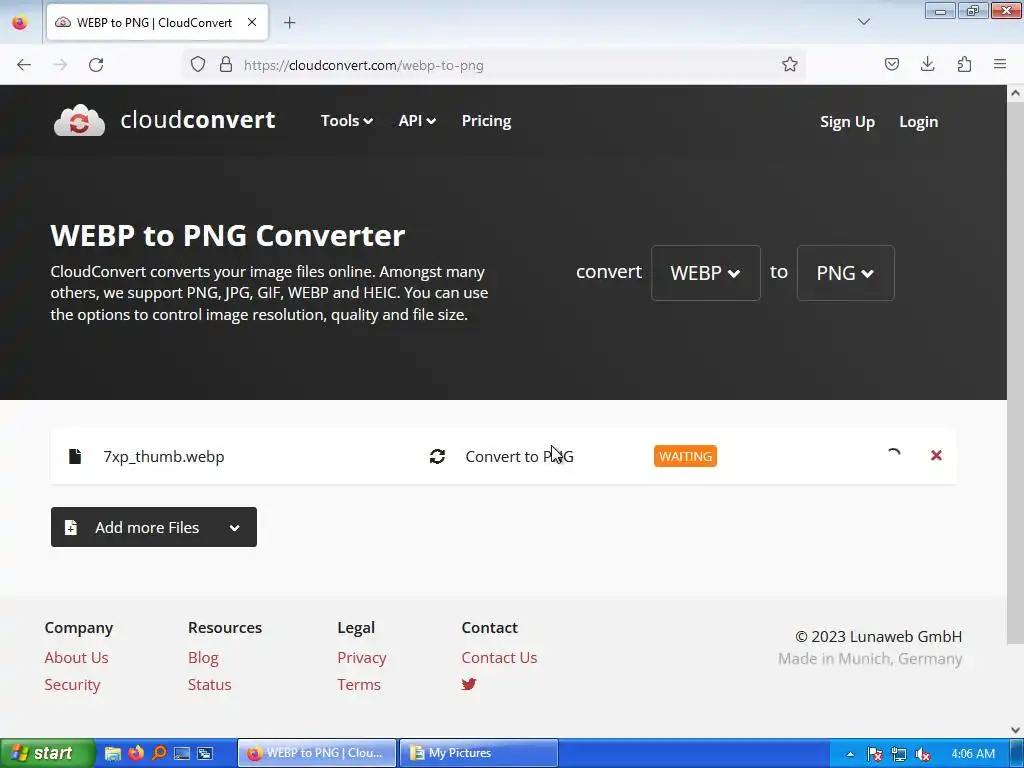The image size is (1024, 768).
Task: Open the About Us link
Action: (76, 658)
